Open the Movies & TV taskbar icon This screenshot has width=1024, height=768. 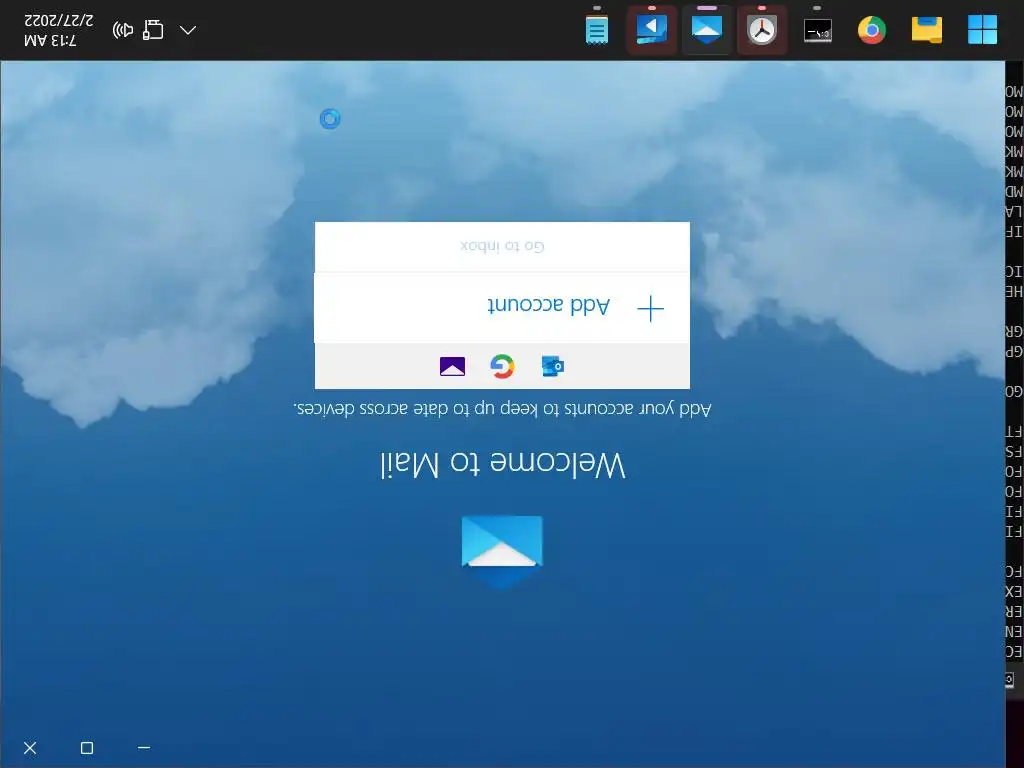tap(651, 30)
